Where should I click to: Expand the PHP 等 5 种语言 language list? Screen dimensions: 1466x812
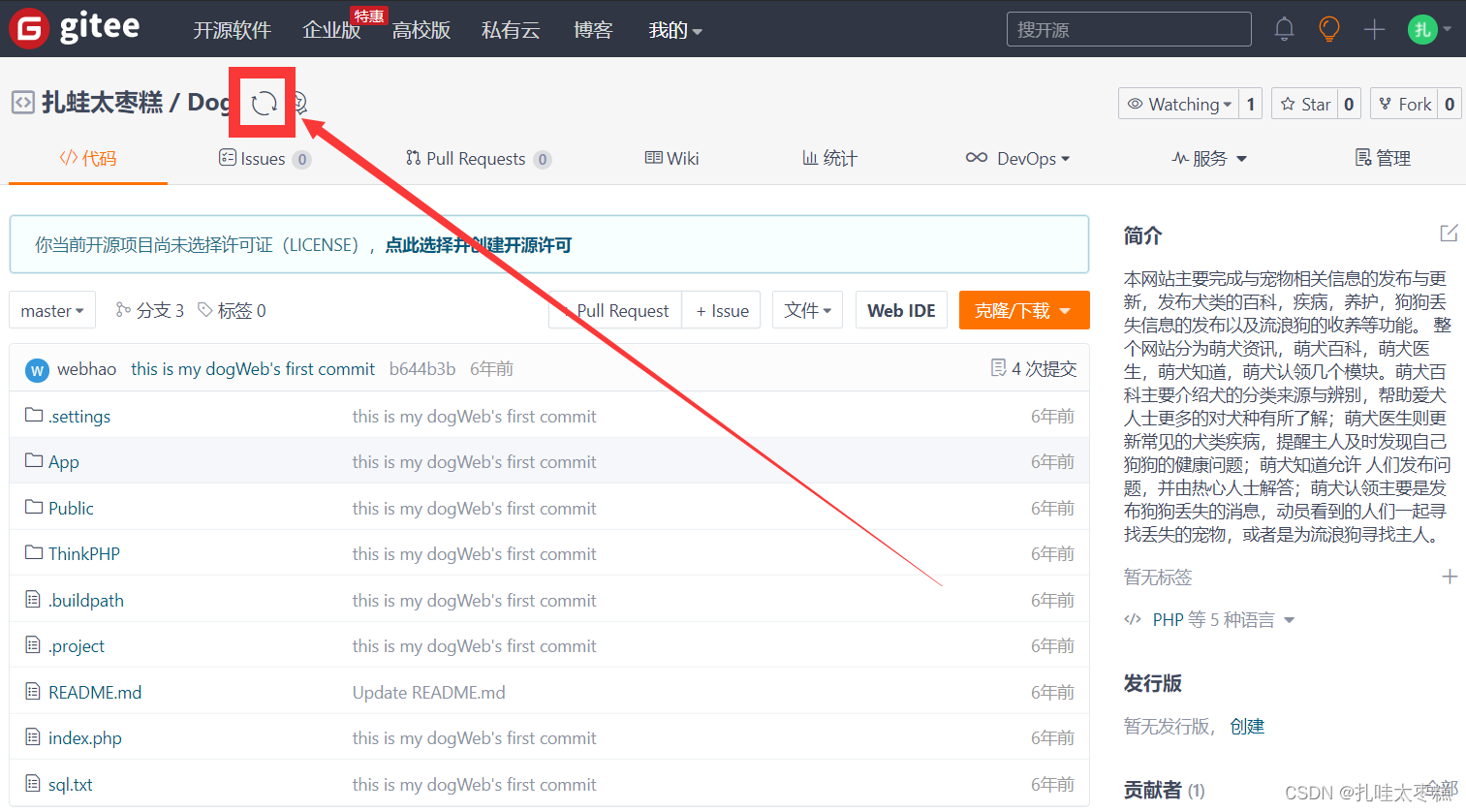pyautogui.click(x=1209, y=618)
